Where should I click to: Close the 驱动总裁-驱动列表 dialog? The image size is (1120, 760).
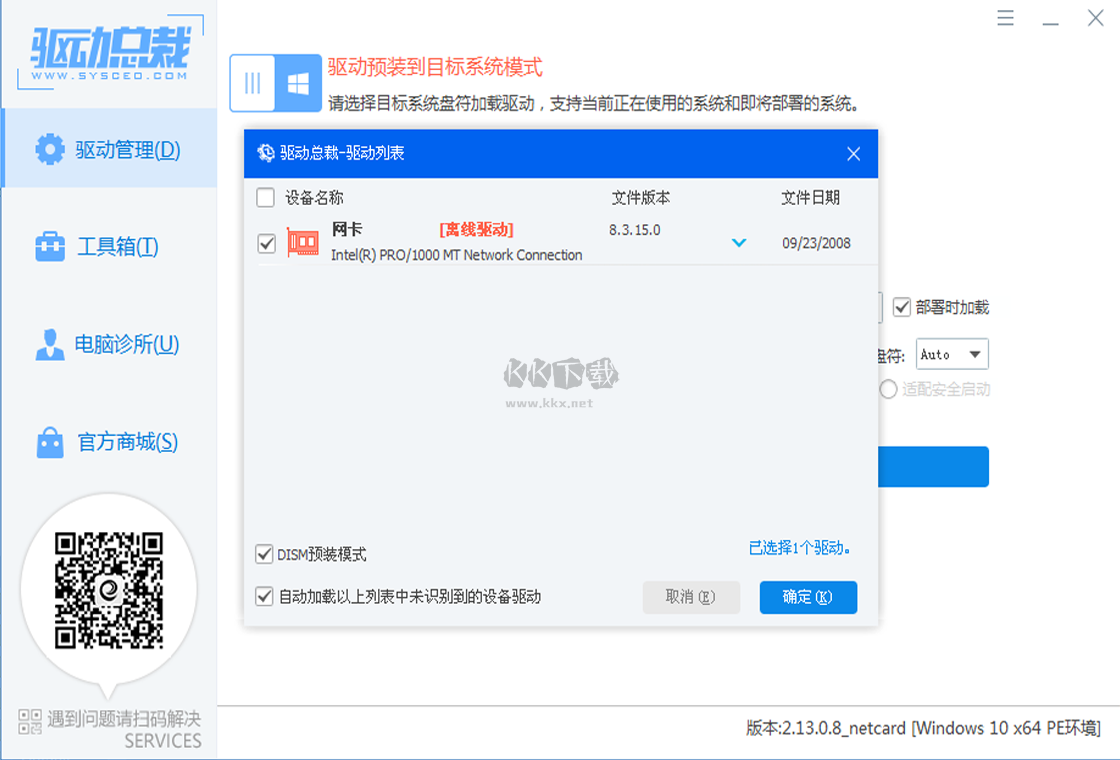point(854,153)
